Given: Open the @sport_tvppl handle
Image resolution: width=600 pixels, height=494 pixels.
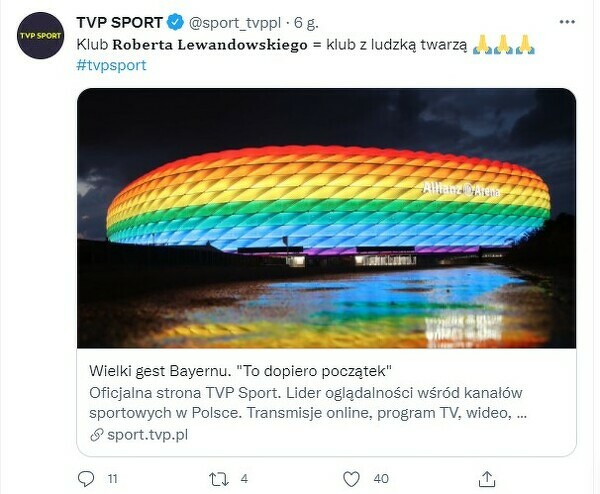Looking at the screenshot, I should coord(235,23).
